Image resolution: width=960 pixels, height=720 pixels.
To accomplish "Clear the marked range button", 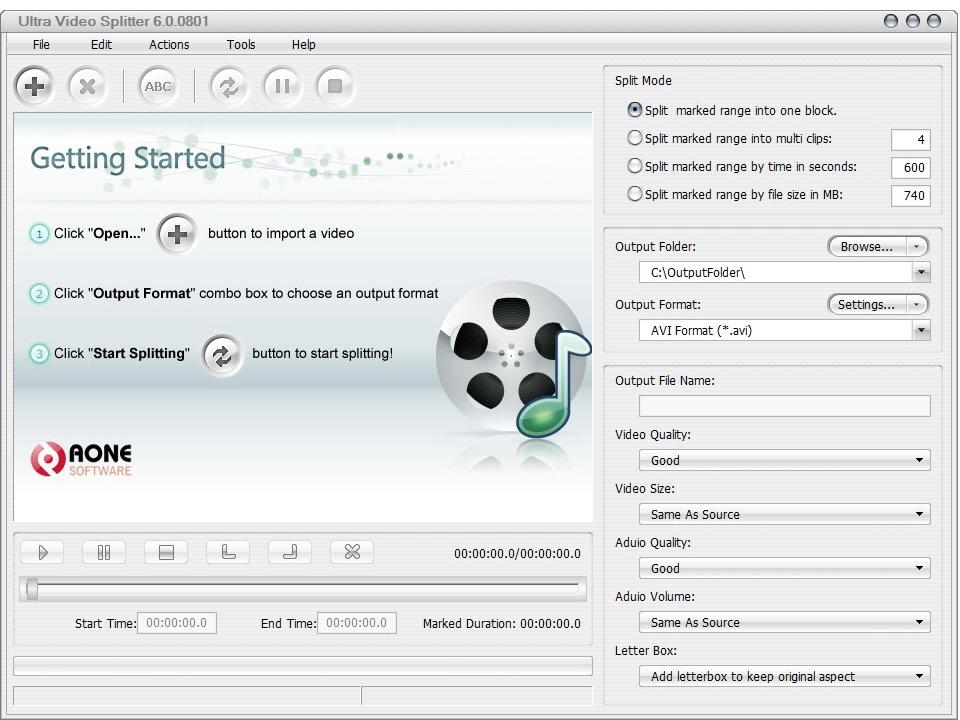I will pos(352,553).
